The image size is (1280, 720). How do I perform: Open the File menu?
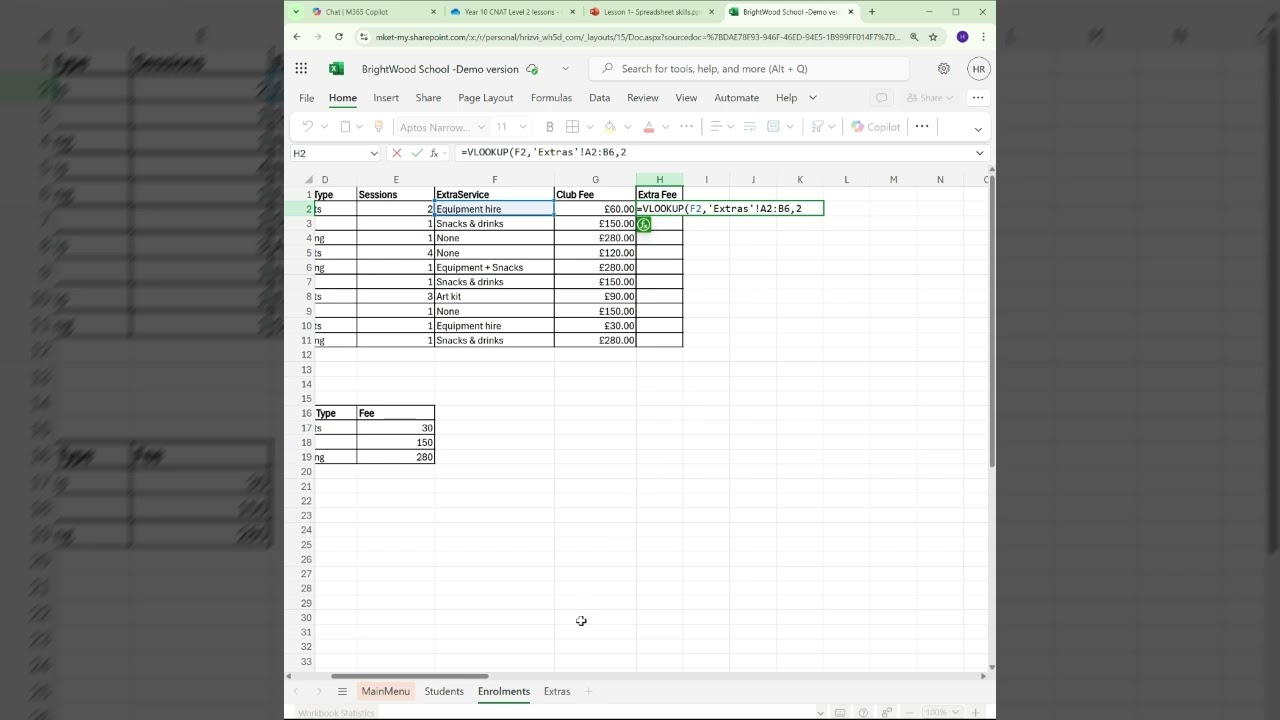point(306,98)
